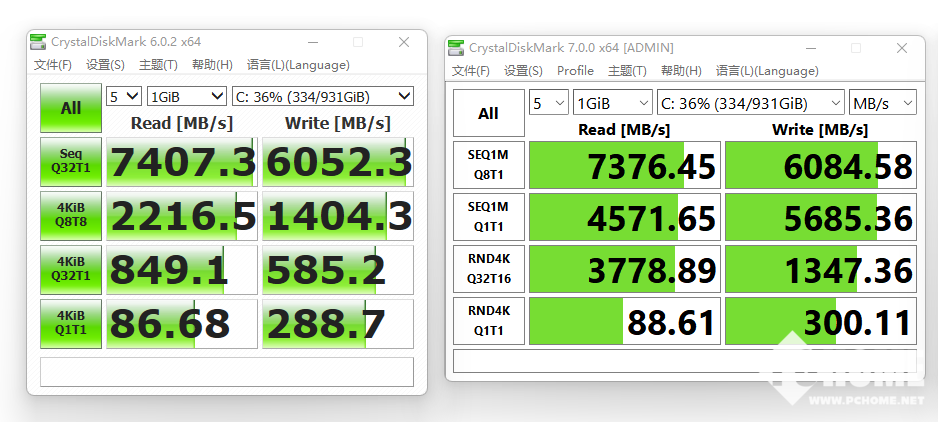Viewport: 938px width, 422px height.
Task: Open 帮助(H) menu in 7.0.0 window
Action: coord(681,71)
